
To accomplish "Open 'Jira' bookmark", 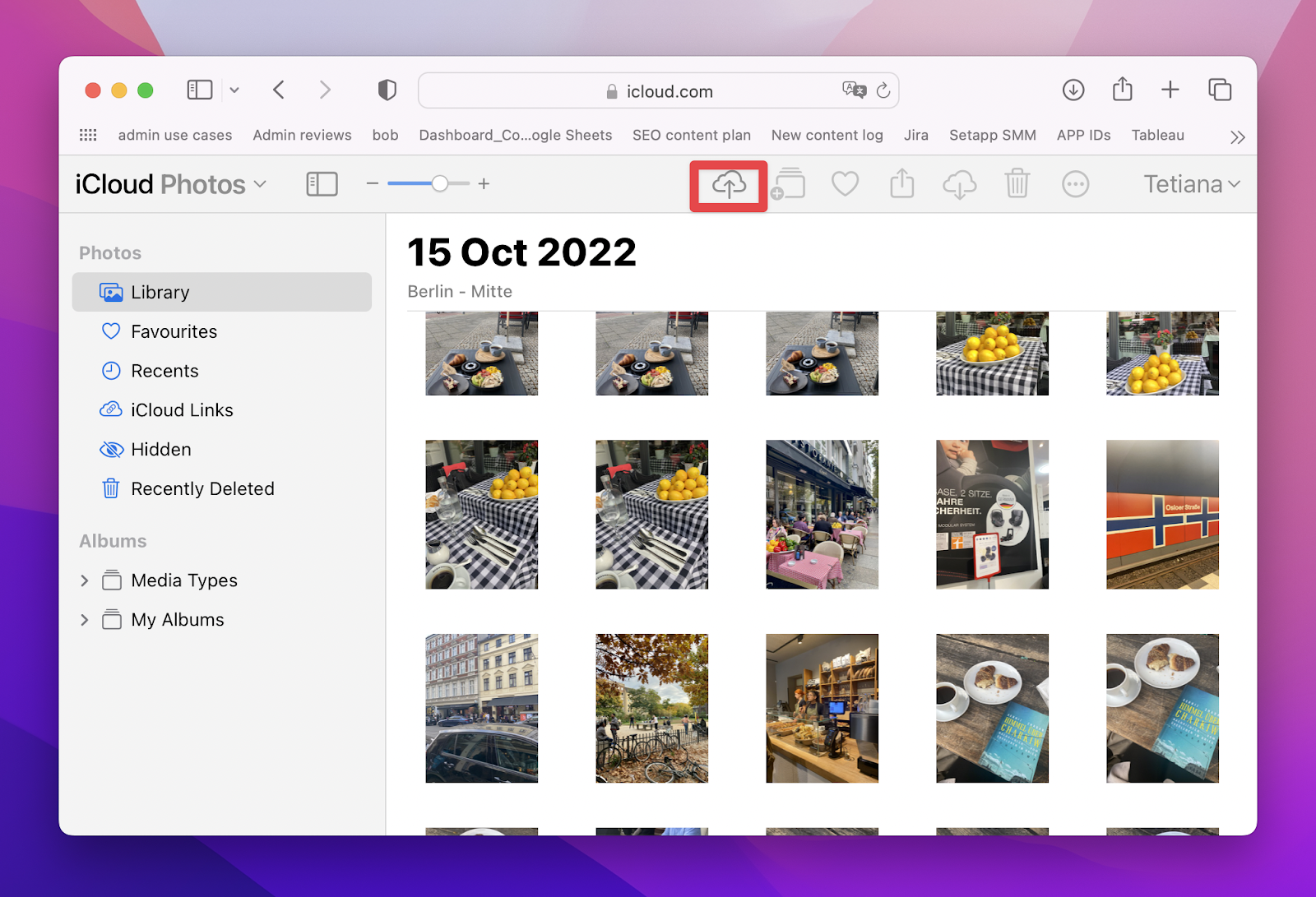I will [916, 135].
